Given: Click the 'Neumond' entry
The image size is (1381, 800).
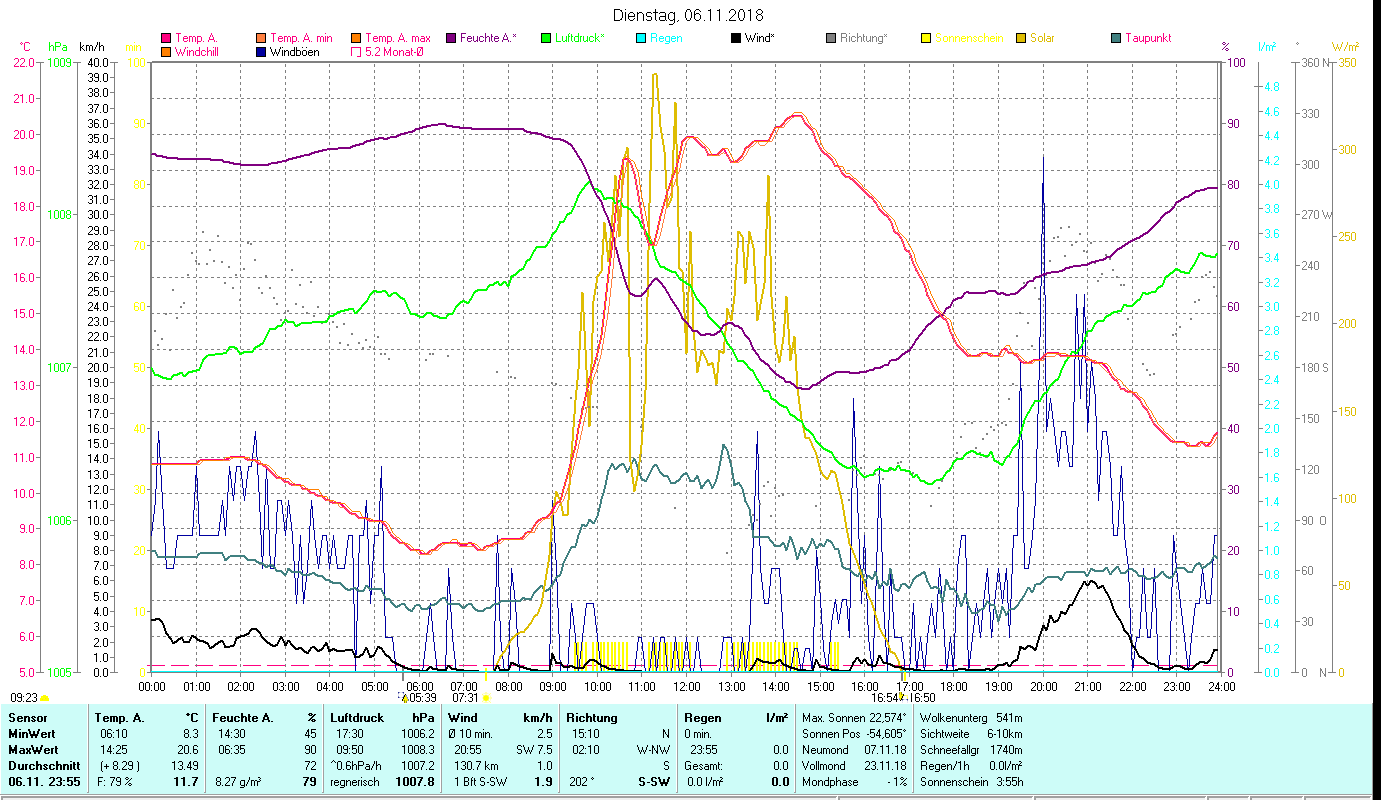Looking at the screenshot, I should (826, 750).
